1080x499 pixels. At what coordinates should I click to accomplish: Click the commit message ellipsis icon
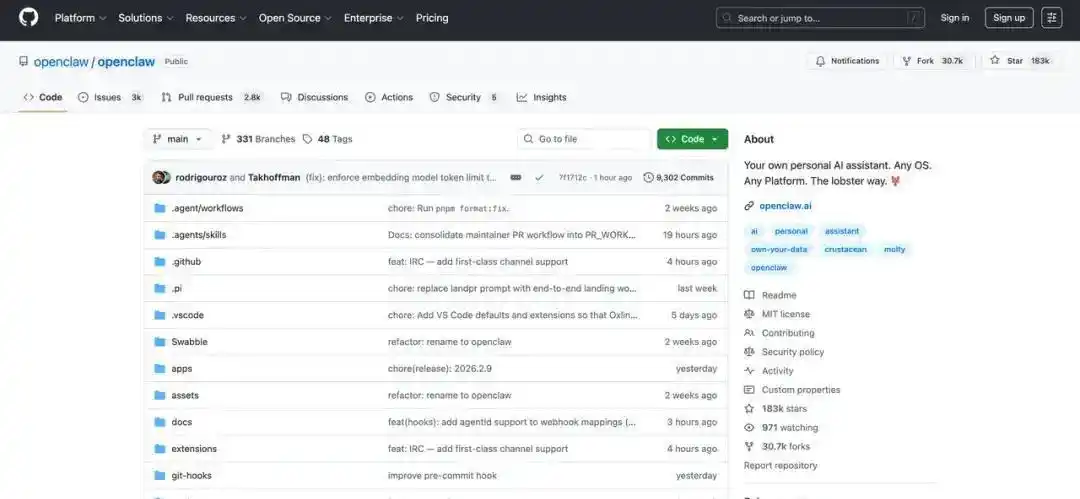coord(516,177)
